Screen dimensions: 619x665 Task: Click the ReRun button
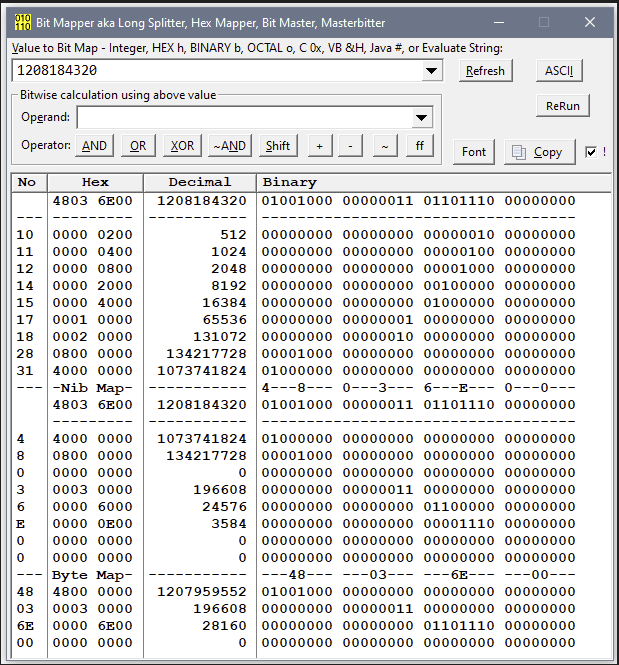562,105
